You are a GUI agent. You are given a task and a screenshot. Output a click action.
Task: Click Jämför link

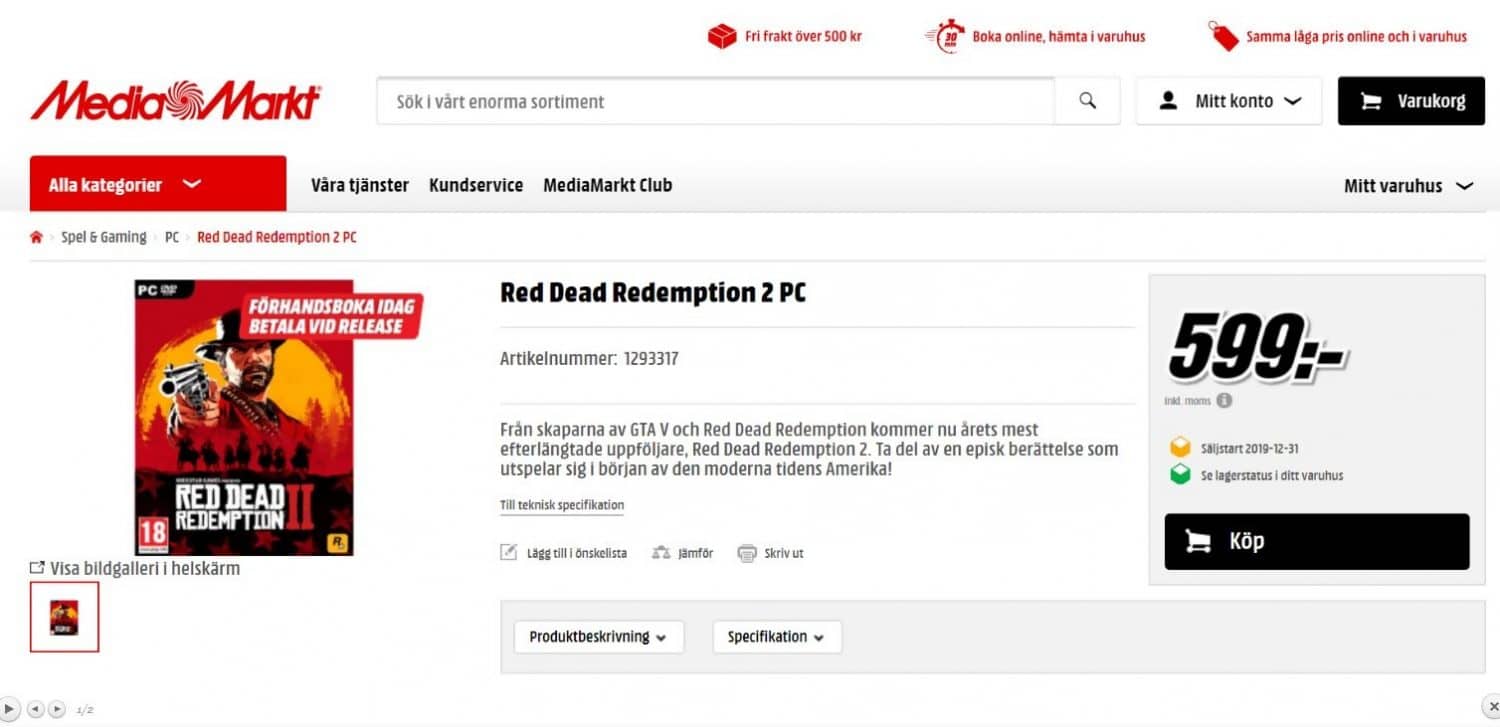tap(694, 553)
